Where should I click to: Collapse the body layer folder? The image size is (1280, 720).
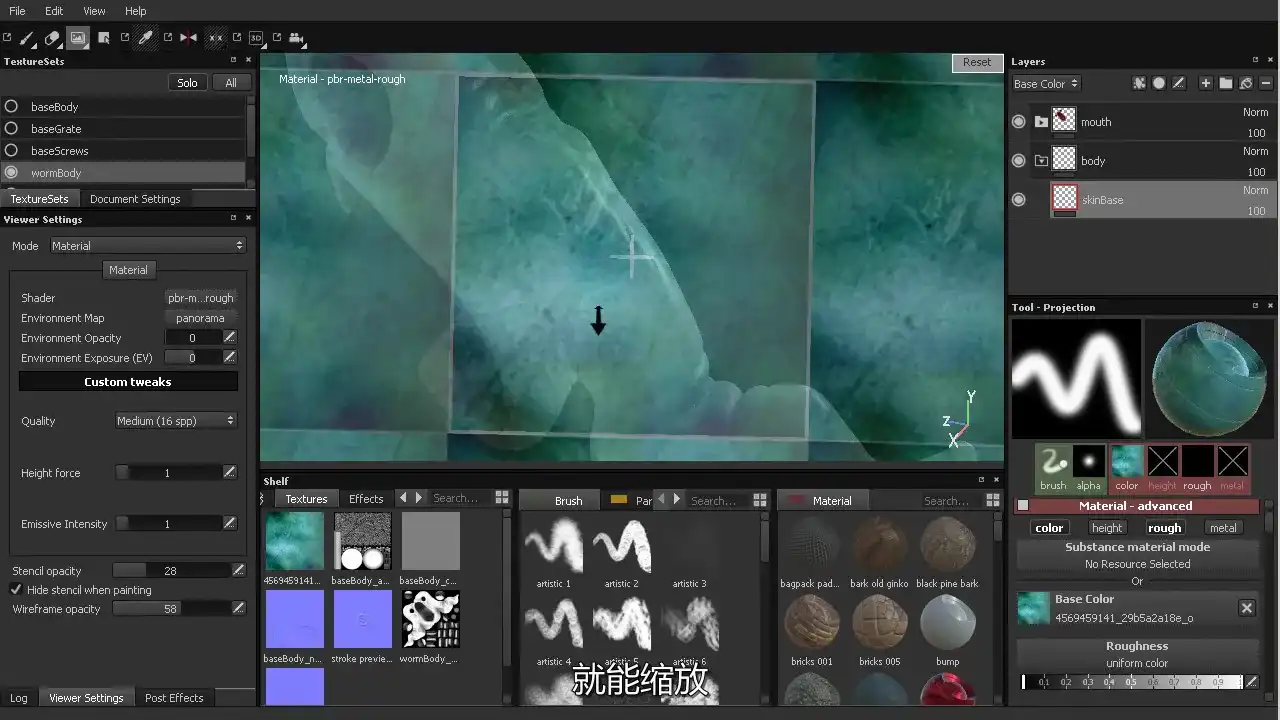(x=1041, y=161)
